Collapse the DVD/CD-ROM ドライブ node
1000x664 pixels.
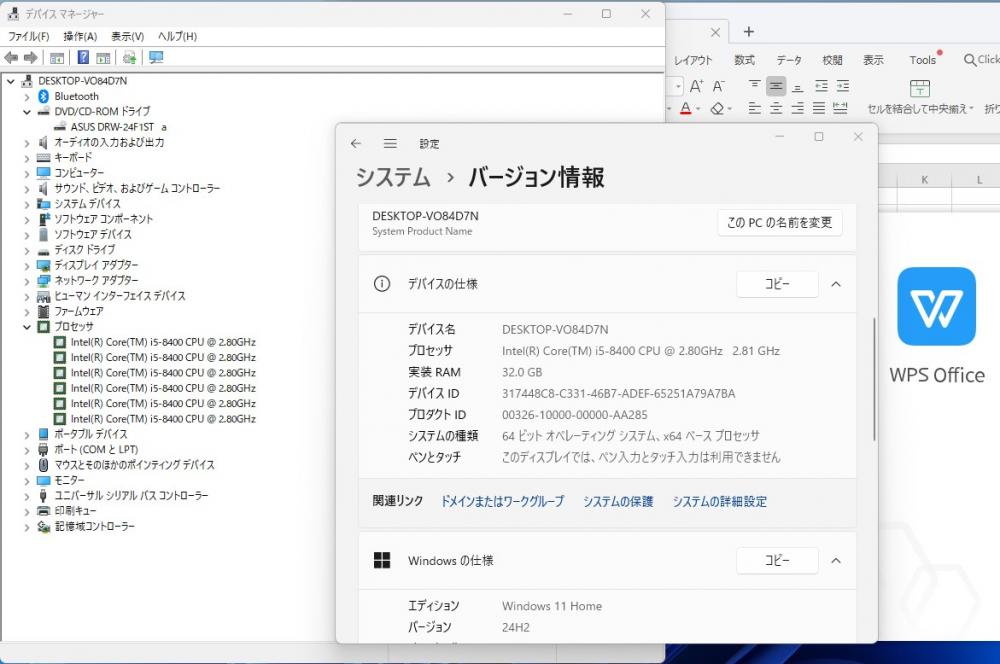coord(27,112)
